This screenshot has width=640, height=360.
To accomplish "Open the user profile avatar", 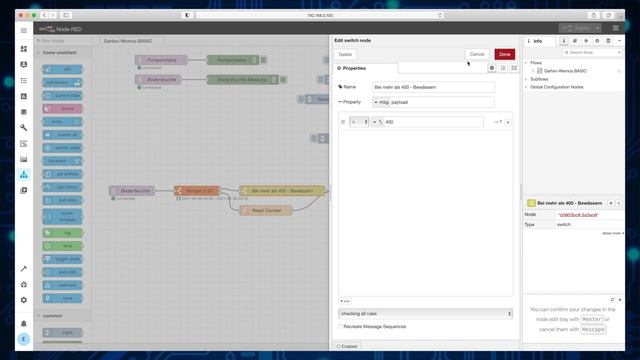I will click(24, 339).
